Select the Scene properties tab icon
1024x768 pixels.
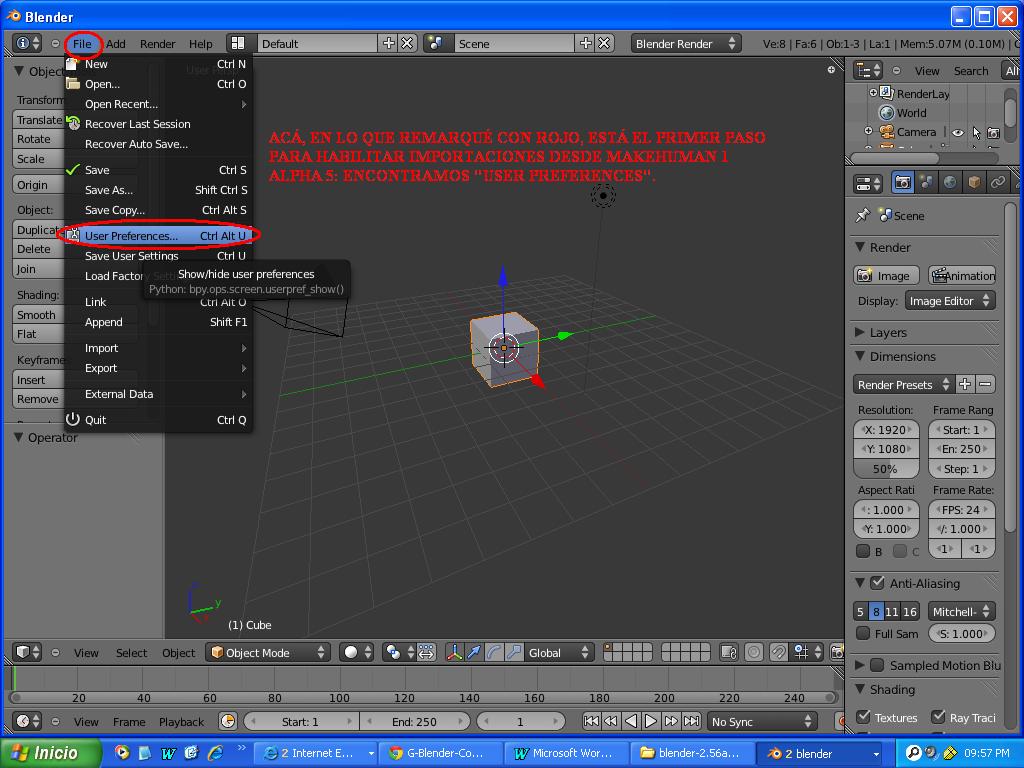(x=926, y=183)
